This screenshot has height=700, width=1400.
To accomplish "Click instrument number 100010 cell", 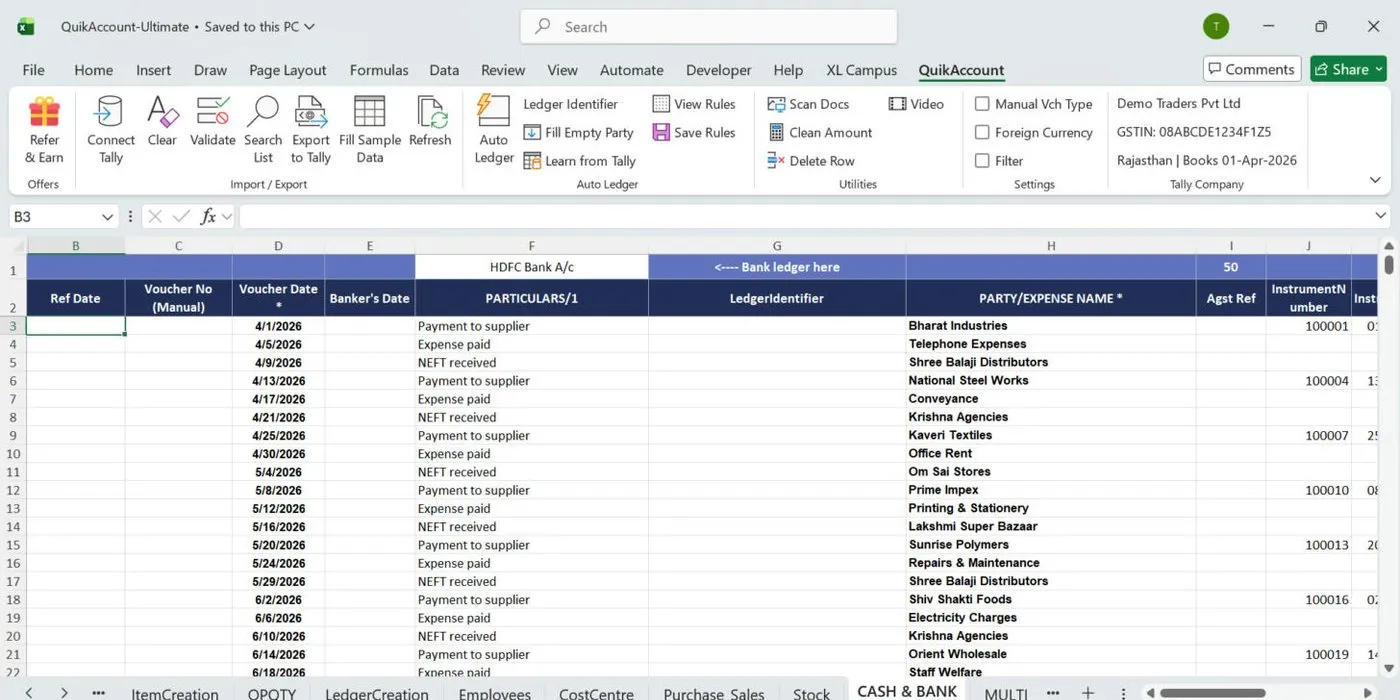I will (1308, 490).
